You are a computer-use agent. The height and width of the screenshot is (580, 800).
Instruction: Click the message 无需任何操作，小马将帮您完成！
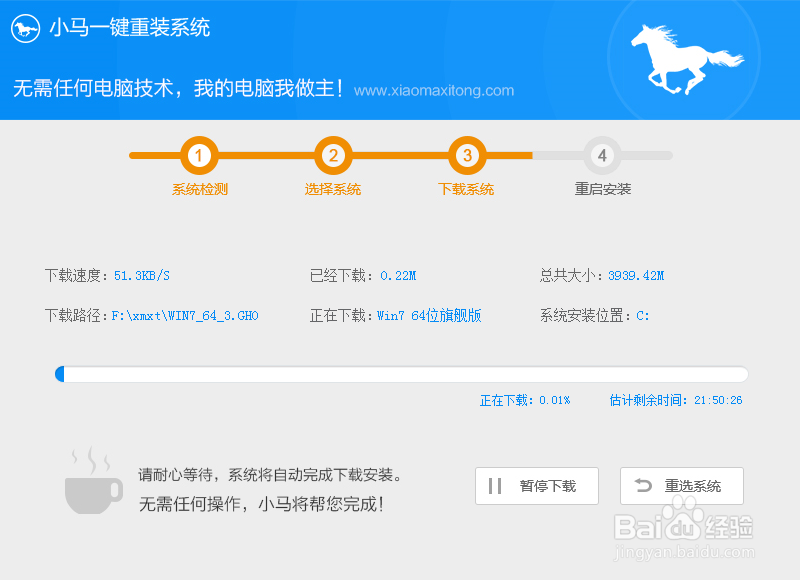pyautogui.click(x=261, y=504)
